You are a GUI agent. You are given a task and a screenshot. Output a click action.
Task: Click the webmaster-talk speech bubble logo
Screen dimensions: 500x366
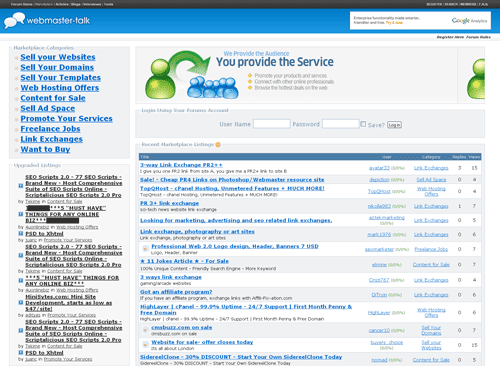point(14,20)
